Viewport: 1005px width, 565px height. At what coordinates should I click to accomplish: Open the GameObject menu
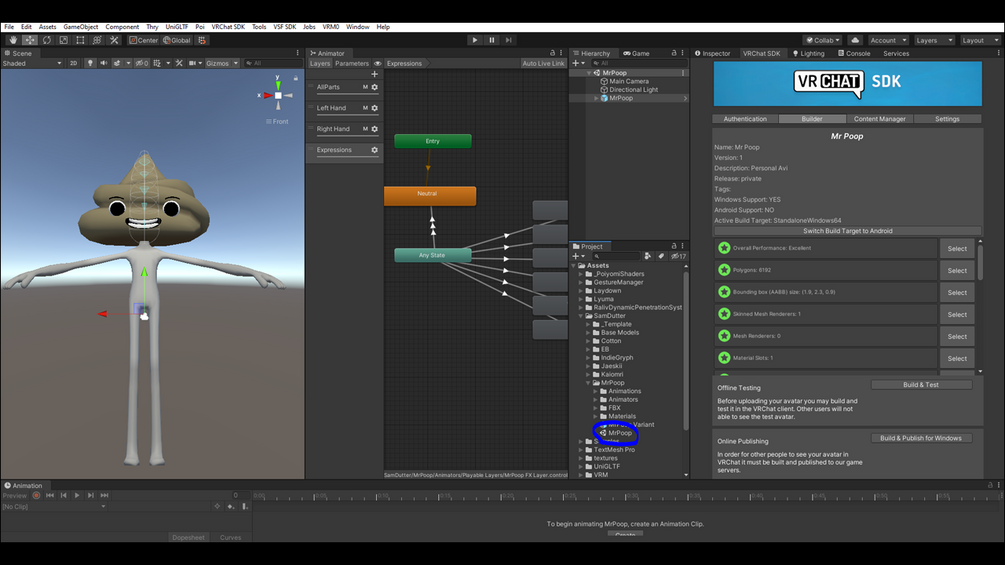point(81,27)
